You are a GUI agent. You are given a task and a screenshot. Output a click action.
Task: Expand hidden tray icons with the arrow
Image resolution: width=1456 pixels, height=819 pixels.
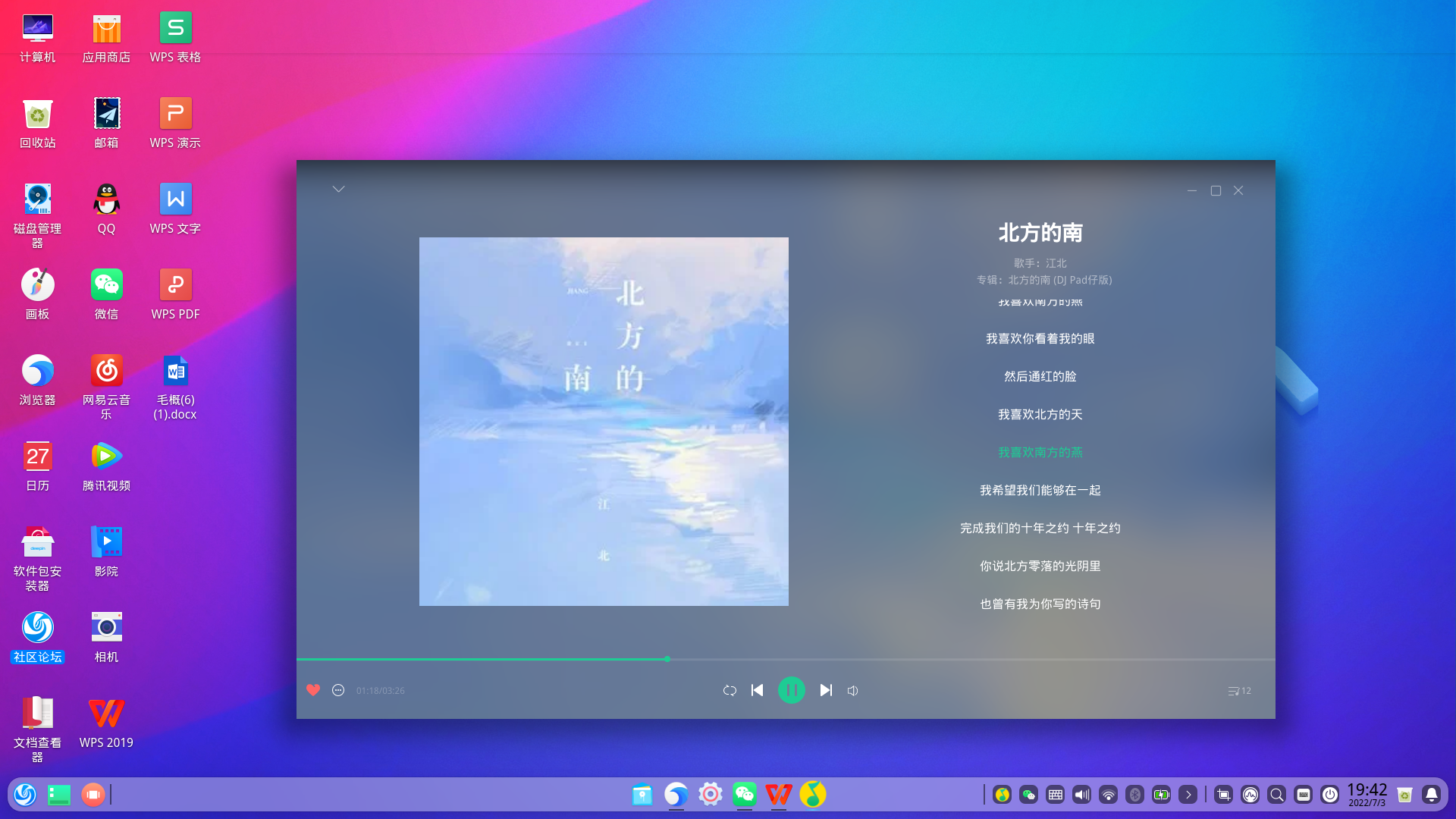click(1188, 795)
